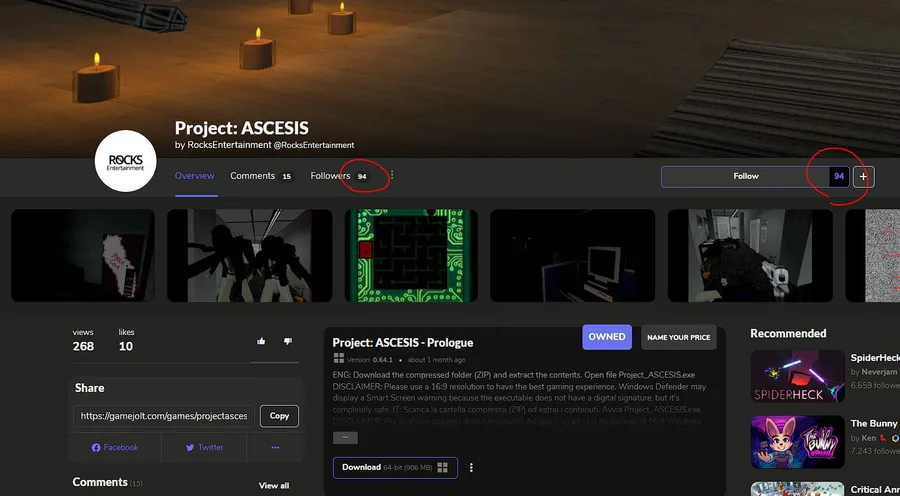
Task: Open more share options ellipsis
Action: pos(275,448)
